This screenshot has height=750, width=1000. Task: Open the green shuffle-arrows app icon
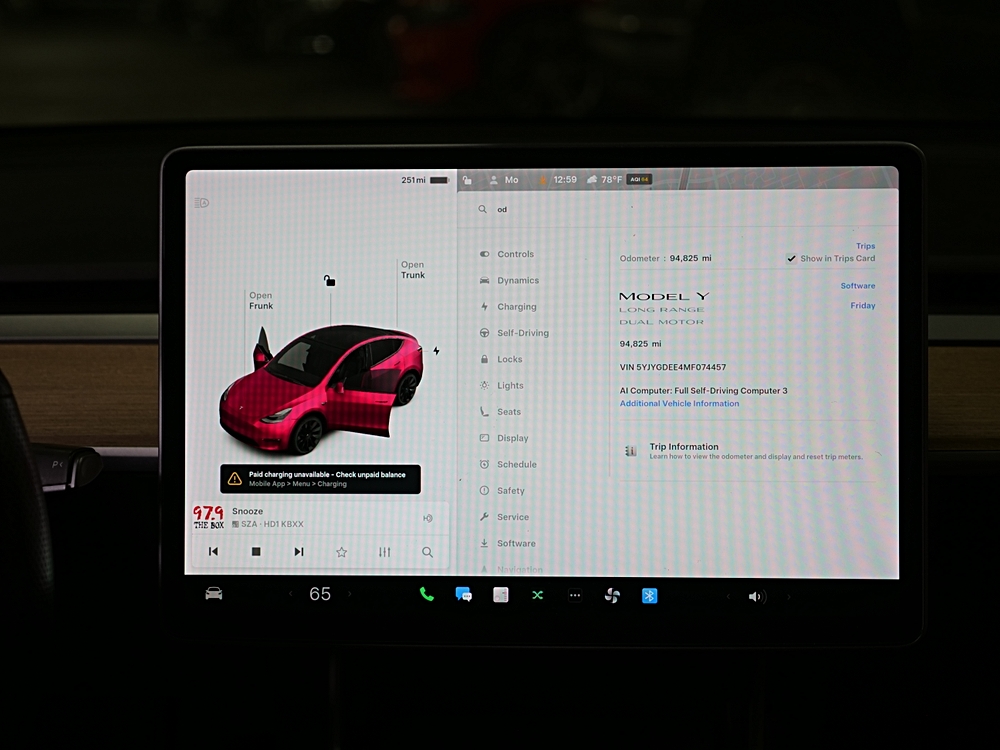tap(538, 595)
